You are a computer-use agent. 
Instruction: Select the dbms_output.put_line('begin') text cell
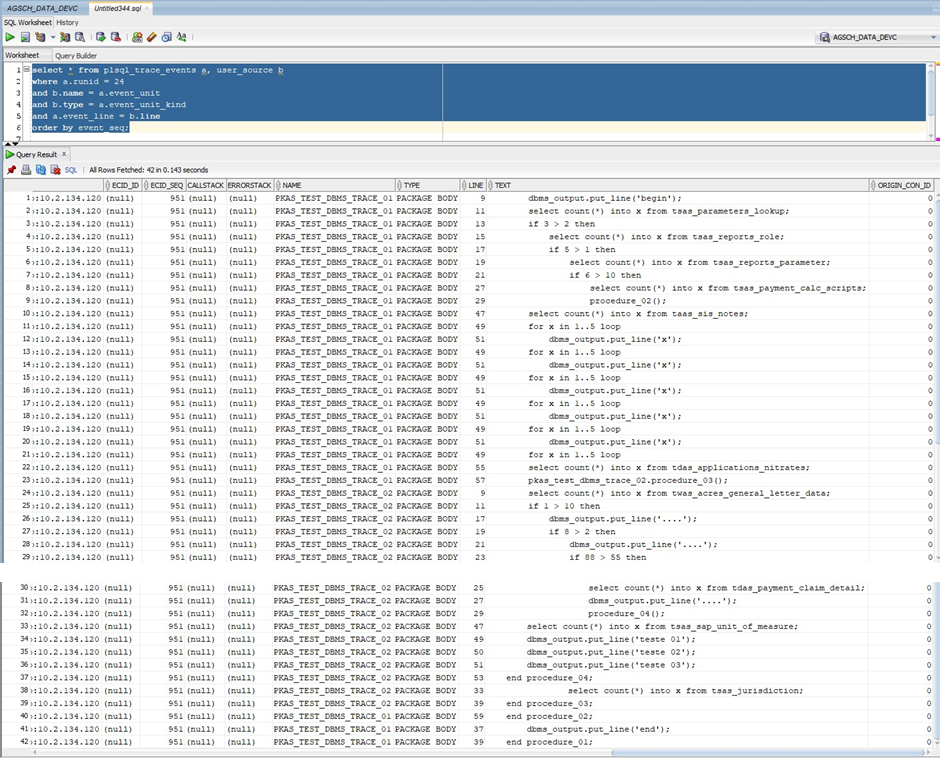(604, 198)
